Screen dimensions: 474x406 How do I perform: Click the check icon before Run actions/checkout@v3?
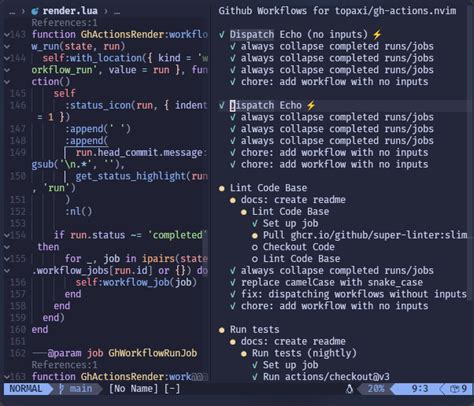[x=255, y=377]
